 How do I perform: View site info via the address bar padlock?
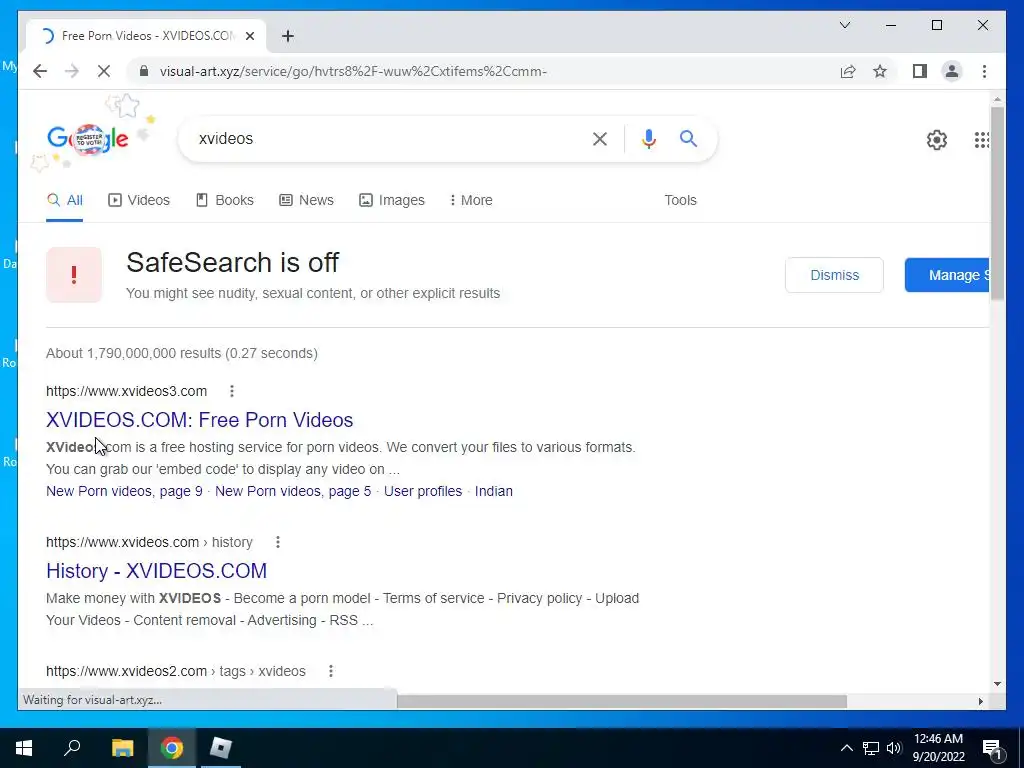coord(144,71)
